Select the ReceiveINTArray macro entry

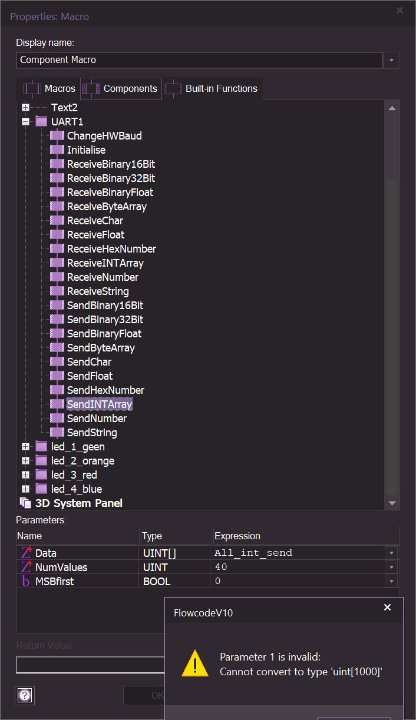pos(105,263)
